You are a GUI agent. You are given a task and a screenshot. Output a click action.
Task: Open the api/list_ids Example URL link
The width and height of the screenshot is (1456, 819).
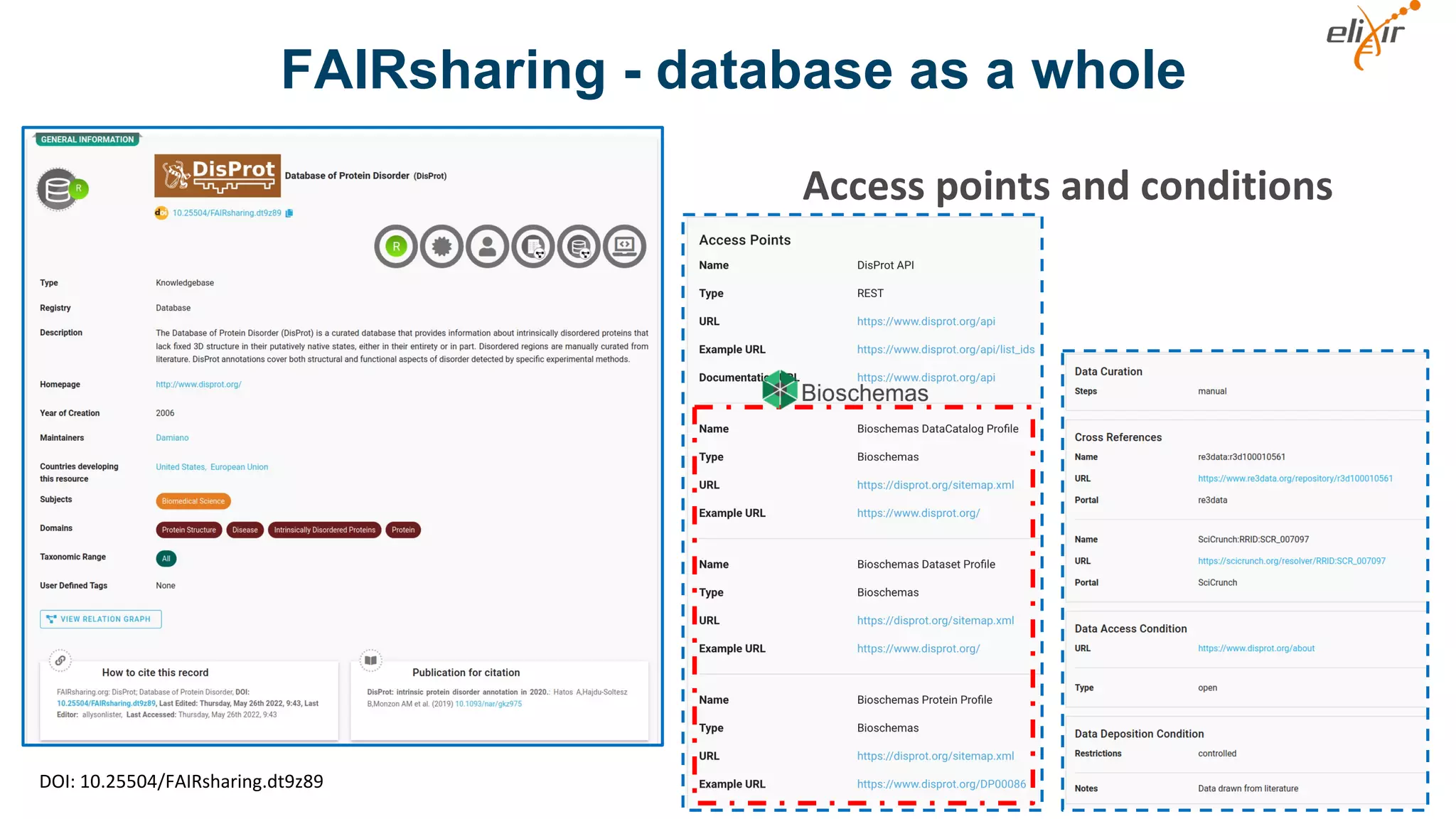[x=946, y=350]
